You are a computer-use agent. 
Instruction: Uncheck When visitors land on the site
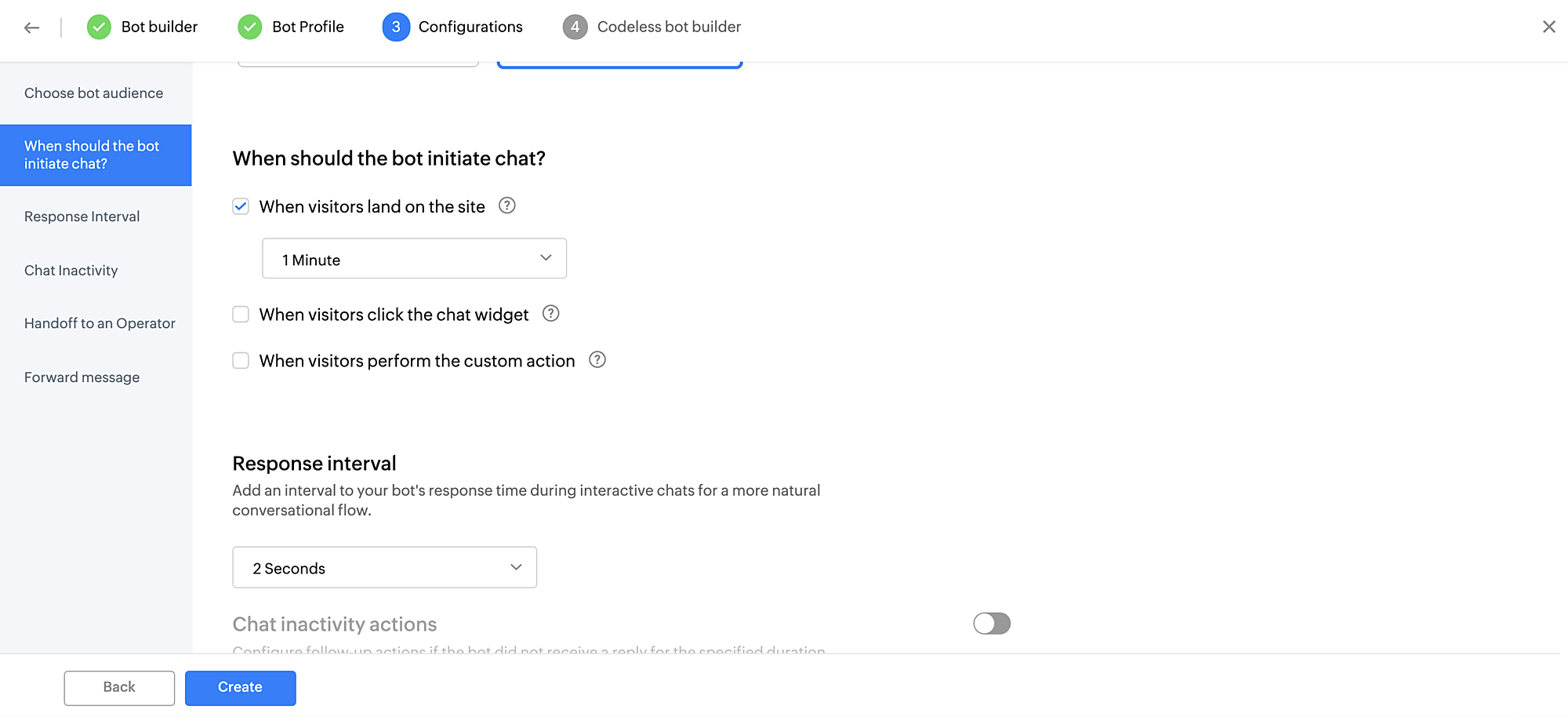[241, 206]
